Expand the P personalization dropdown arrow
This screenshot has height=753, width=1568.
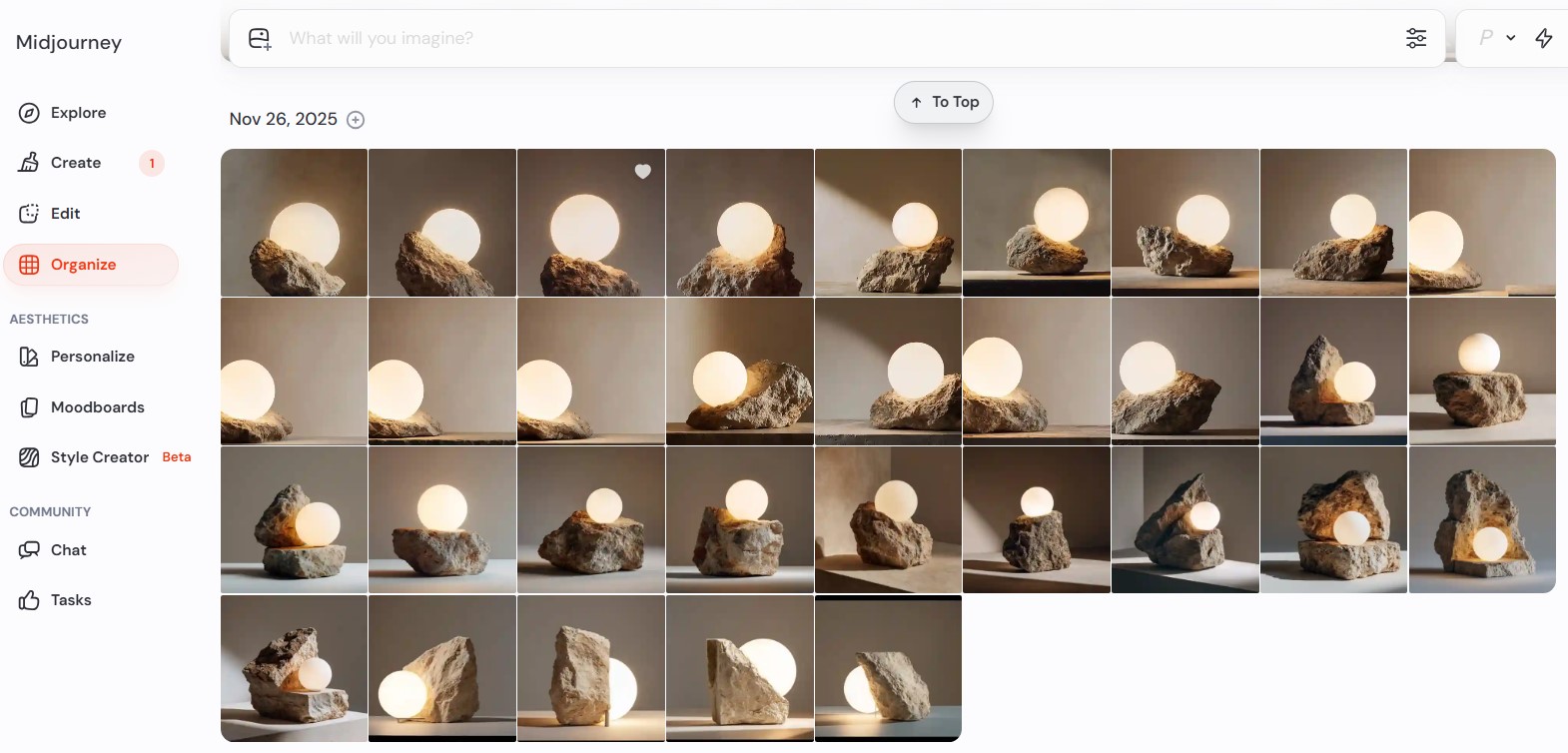tap(1511, 38)
